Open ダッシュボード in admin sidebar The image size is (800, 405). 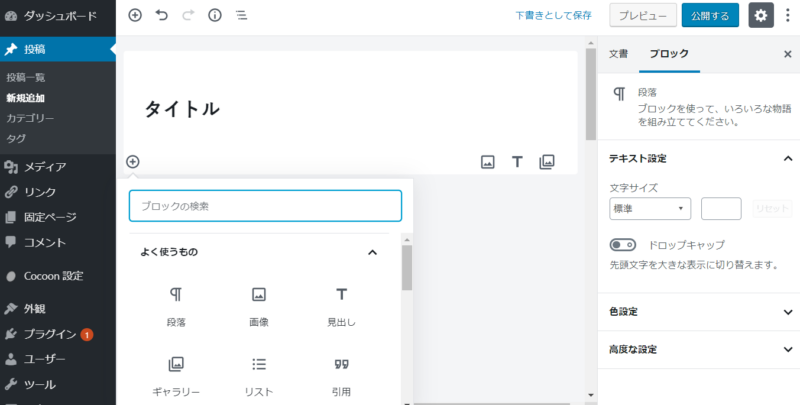click(x=58, y=16)
